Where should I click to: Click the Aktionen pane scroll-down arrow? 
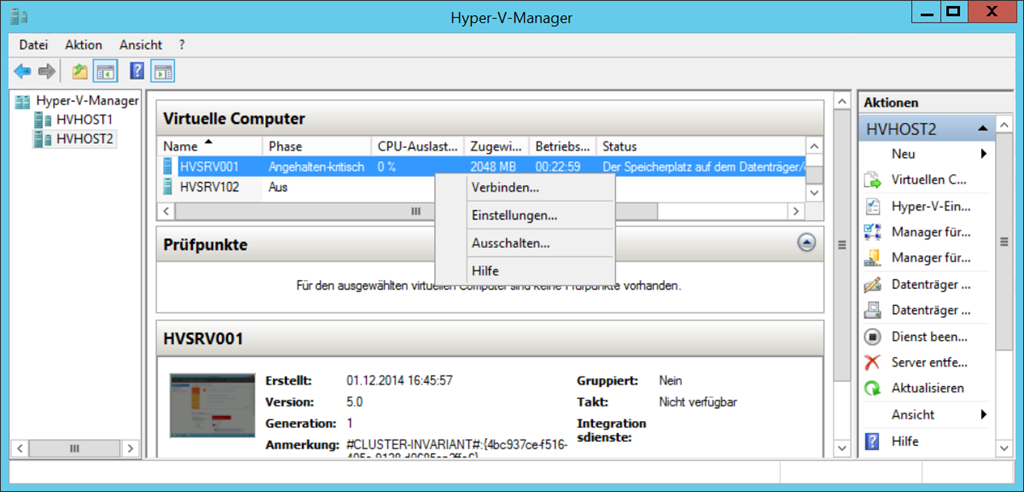[x=1004, y=448]
